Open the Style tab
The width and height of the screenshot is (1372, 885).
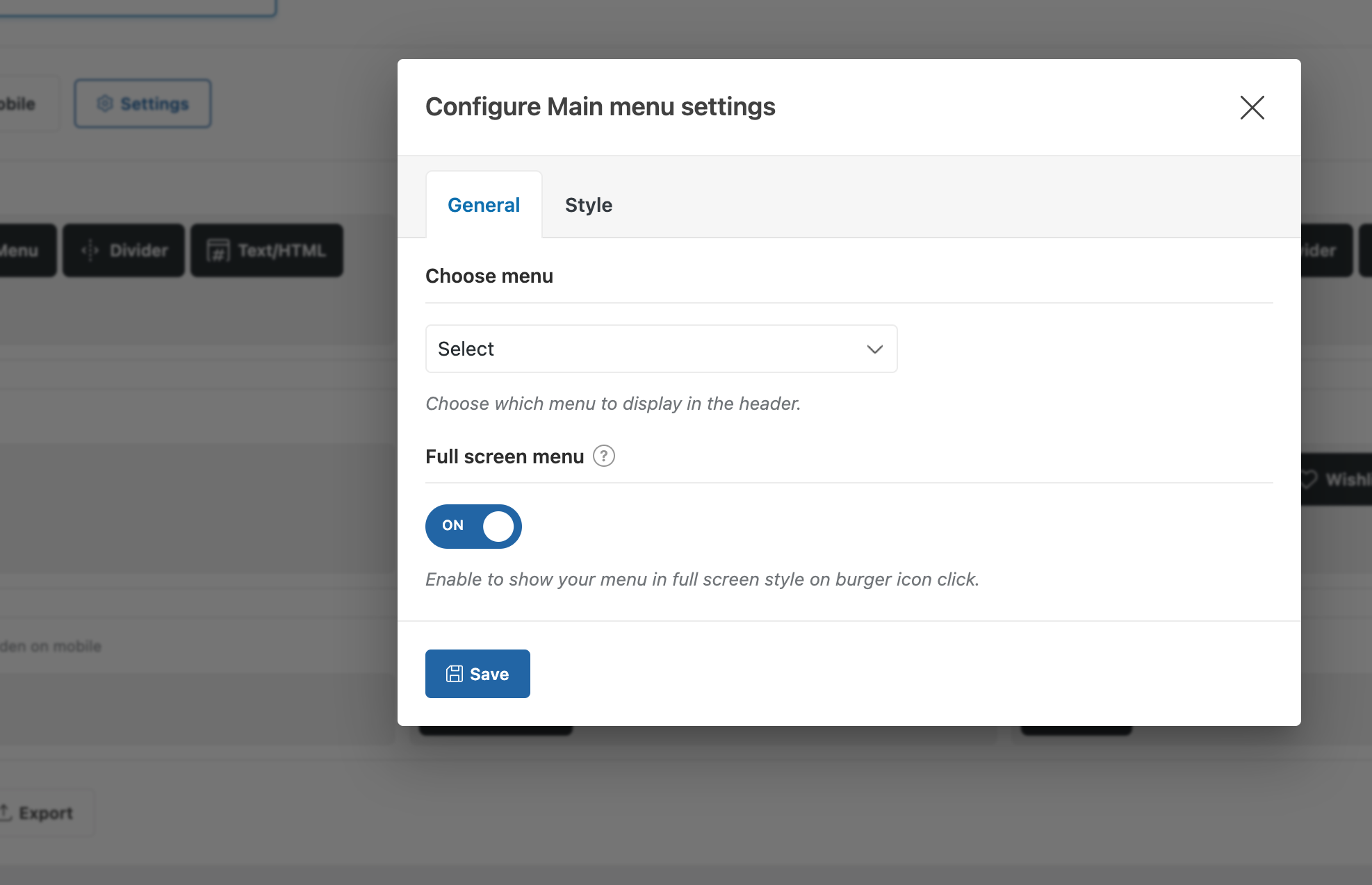coord(588,205)
